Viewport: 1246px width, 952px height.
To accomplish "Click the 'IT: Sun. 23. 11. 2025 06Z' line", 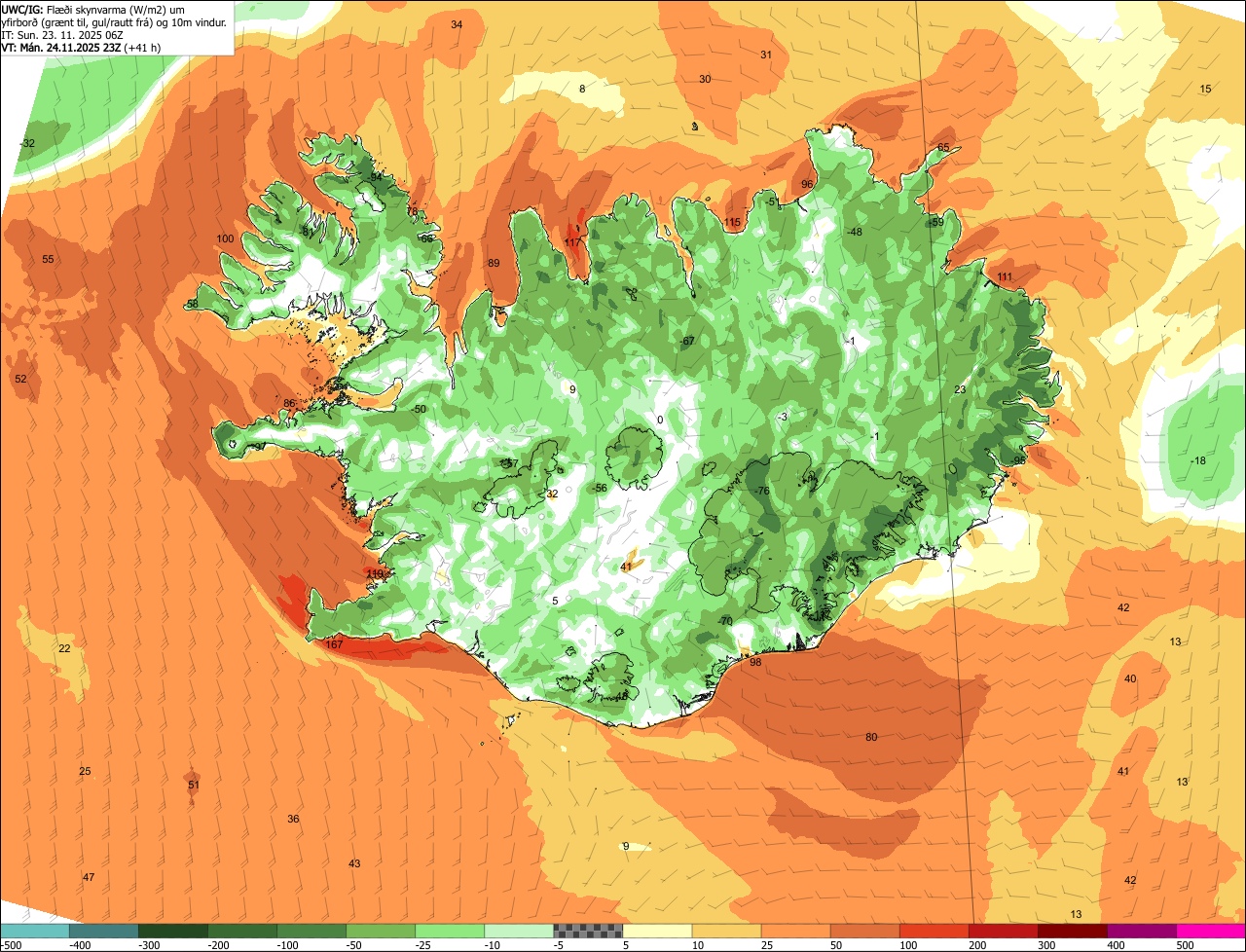I will coord(62,35).
